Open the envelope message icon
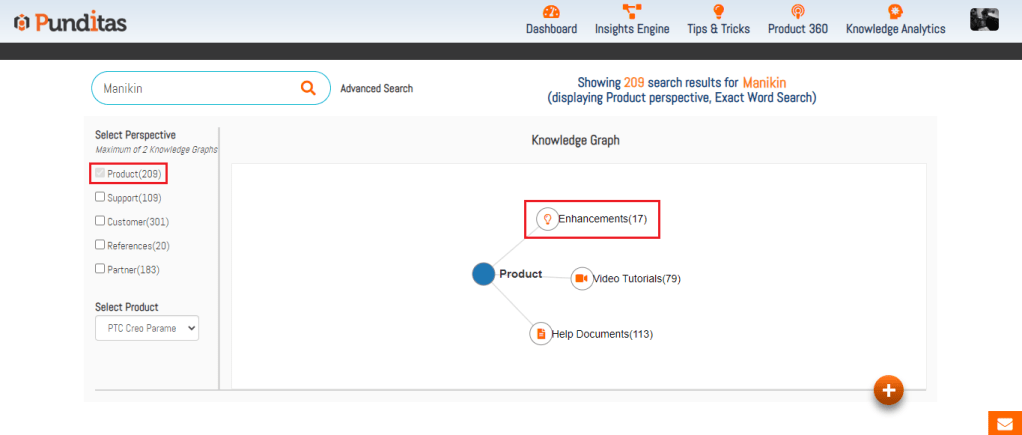Screen dimensions: 1022x435 (x=1003, y=423)
